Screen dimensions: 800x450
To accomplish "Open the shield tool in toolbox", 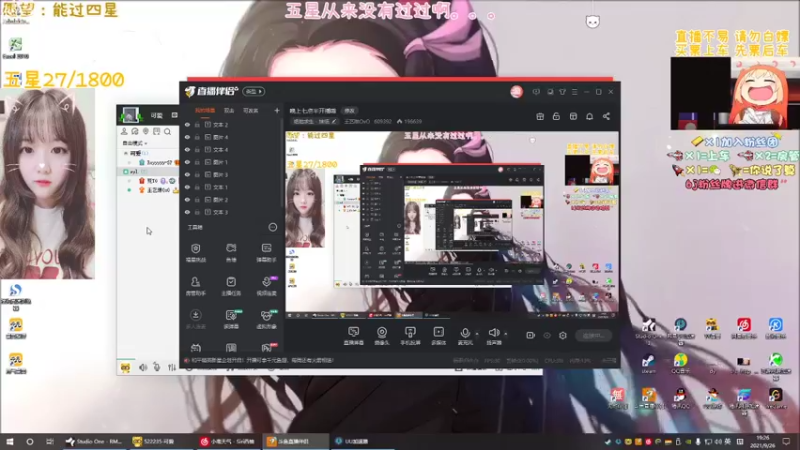I will [x=195, y=252].
